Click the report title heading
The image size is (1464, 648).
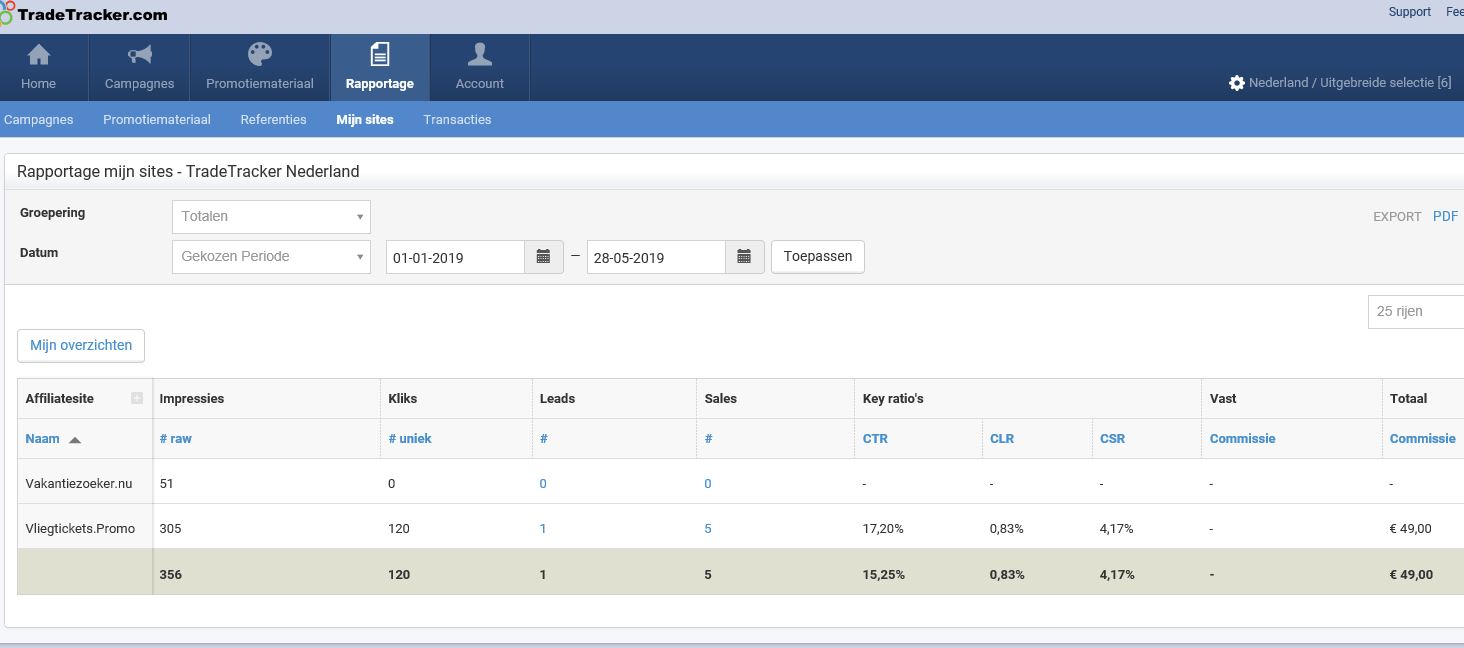188,171
